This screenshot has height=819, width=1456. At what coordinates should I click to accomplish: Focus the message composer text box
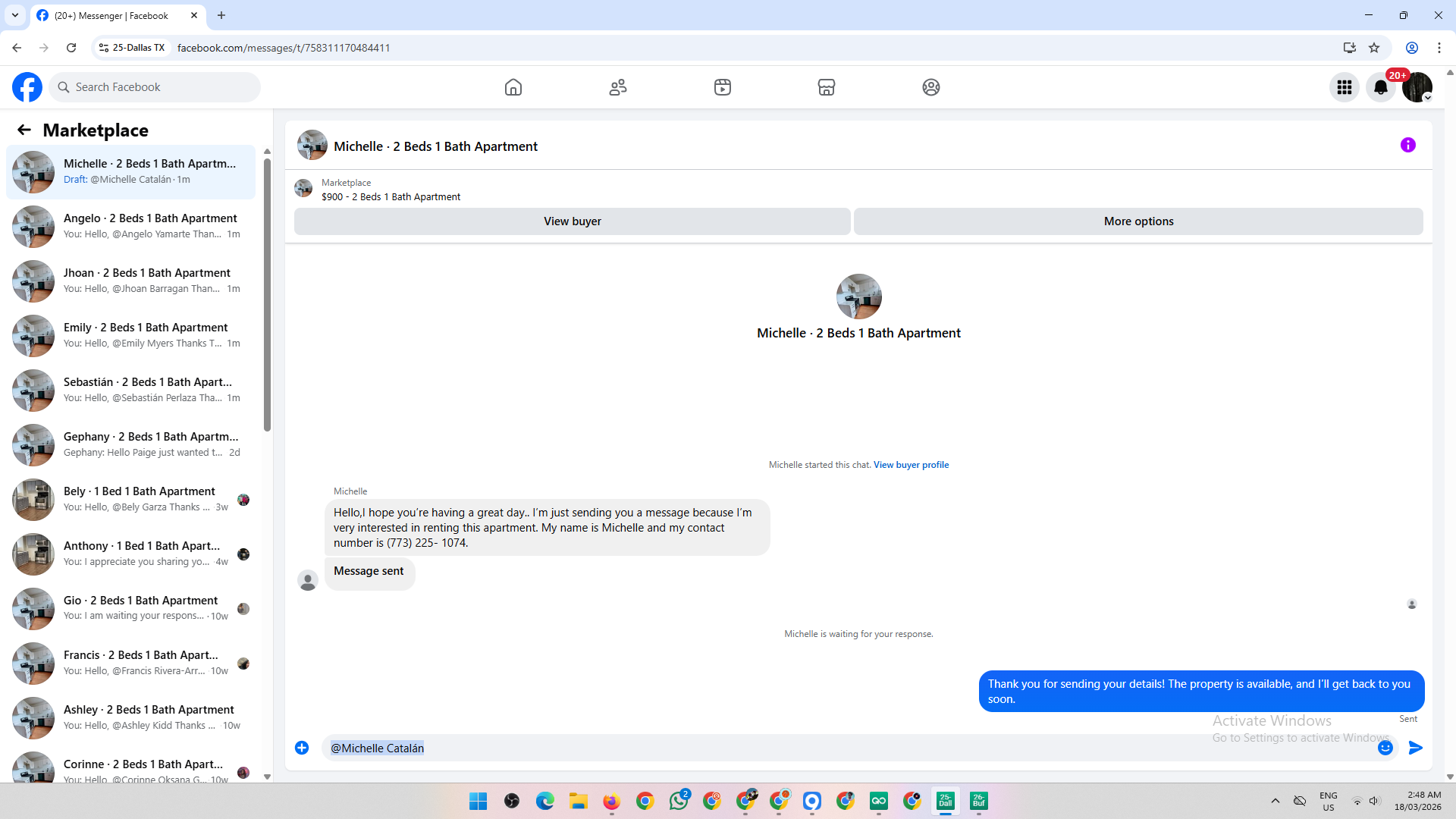pos(849,748)
